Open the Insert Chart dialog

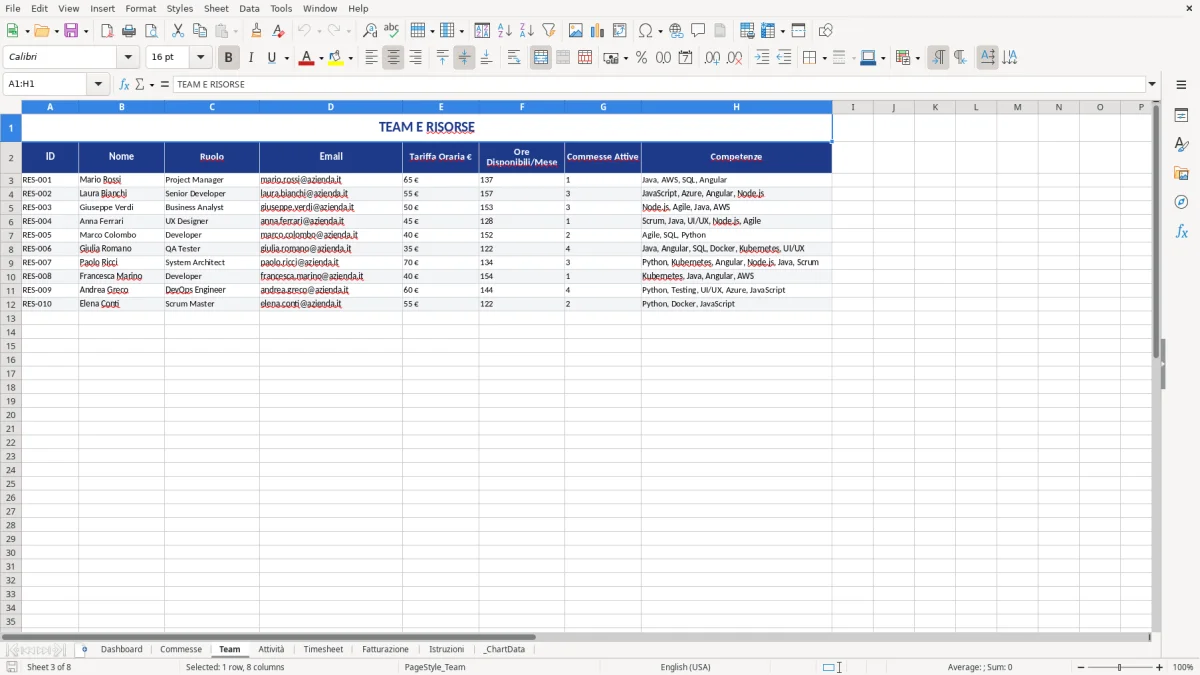coord(597,30)
